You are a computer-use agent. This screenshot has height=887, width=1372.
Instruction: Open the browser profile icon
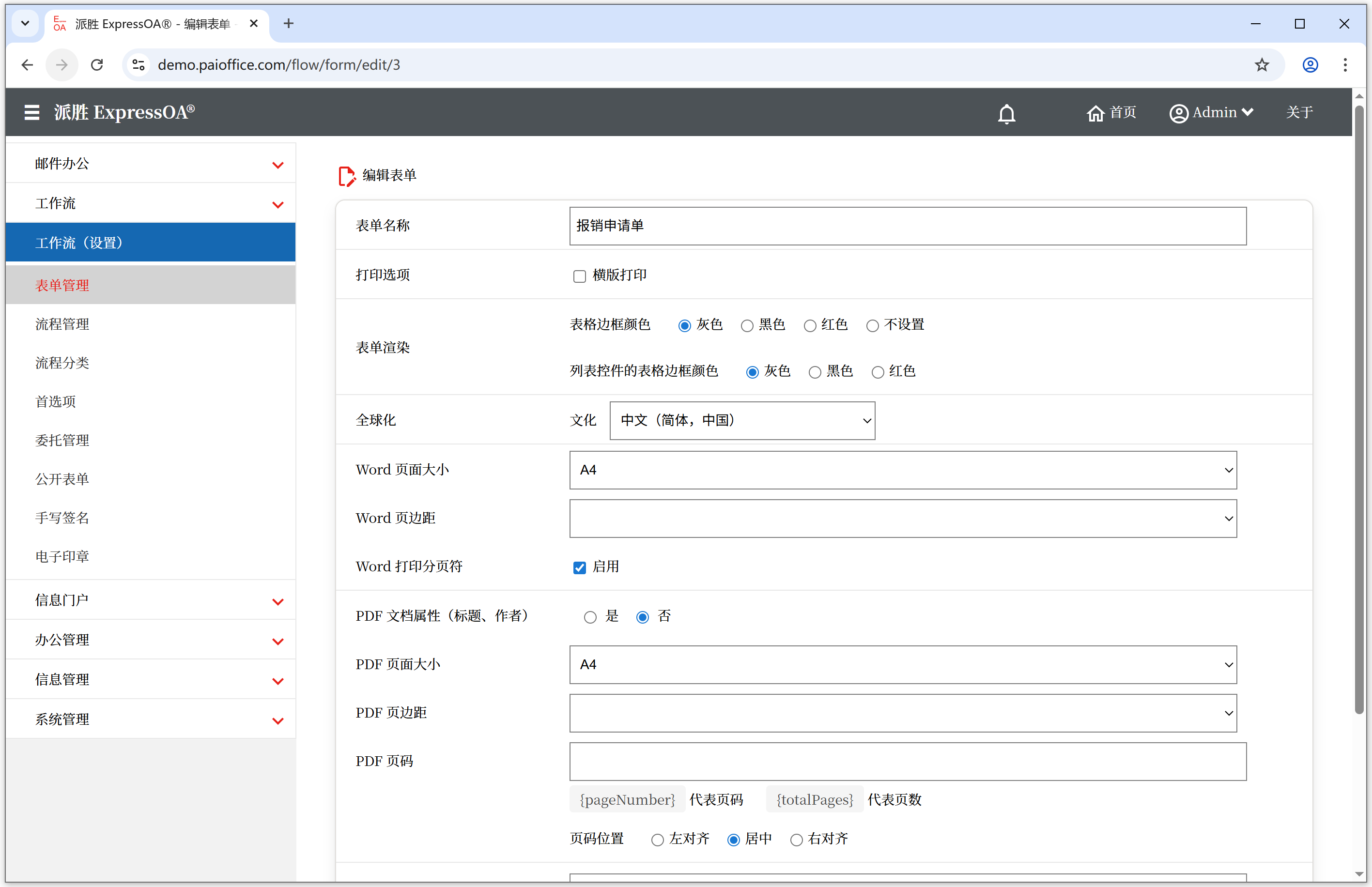coord(1310,65)
